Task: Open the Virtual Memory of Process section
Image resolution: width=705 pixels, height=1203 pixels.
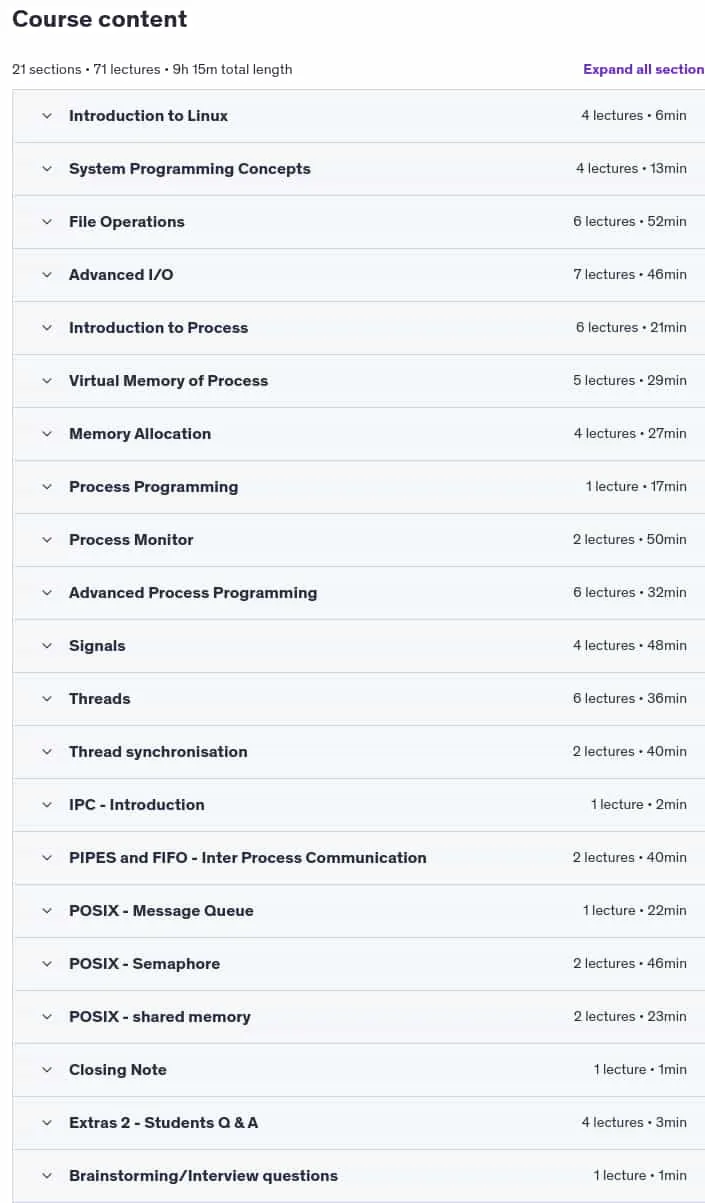Action: (x=168, y=381)
